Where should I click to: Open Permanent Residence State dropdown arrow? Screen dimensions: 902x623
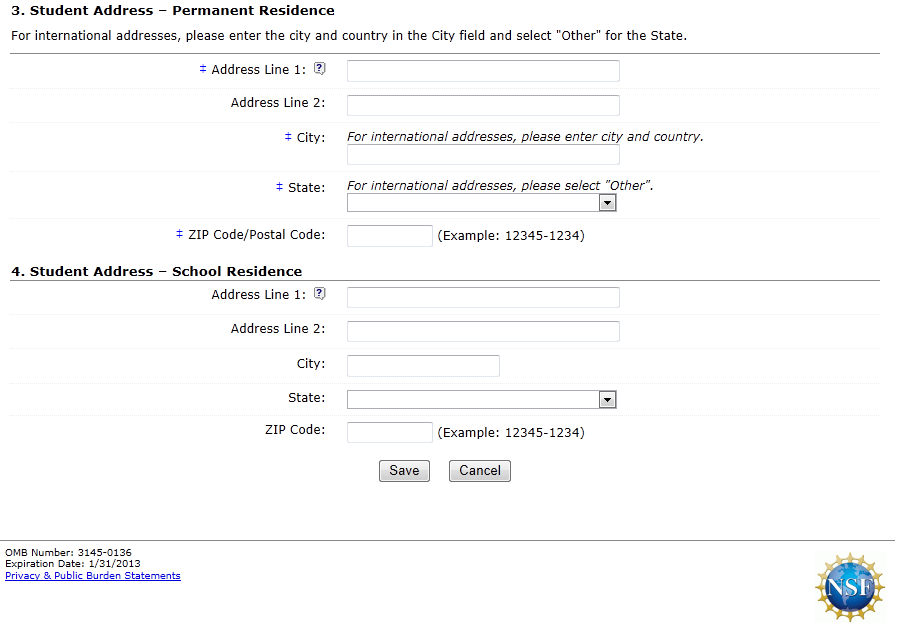coord(607,203)
